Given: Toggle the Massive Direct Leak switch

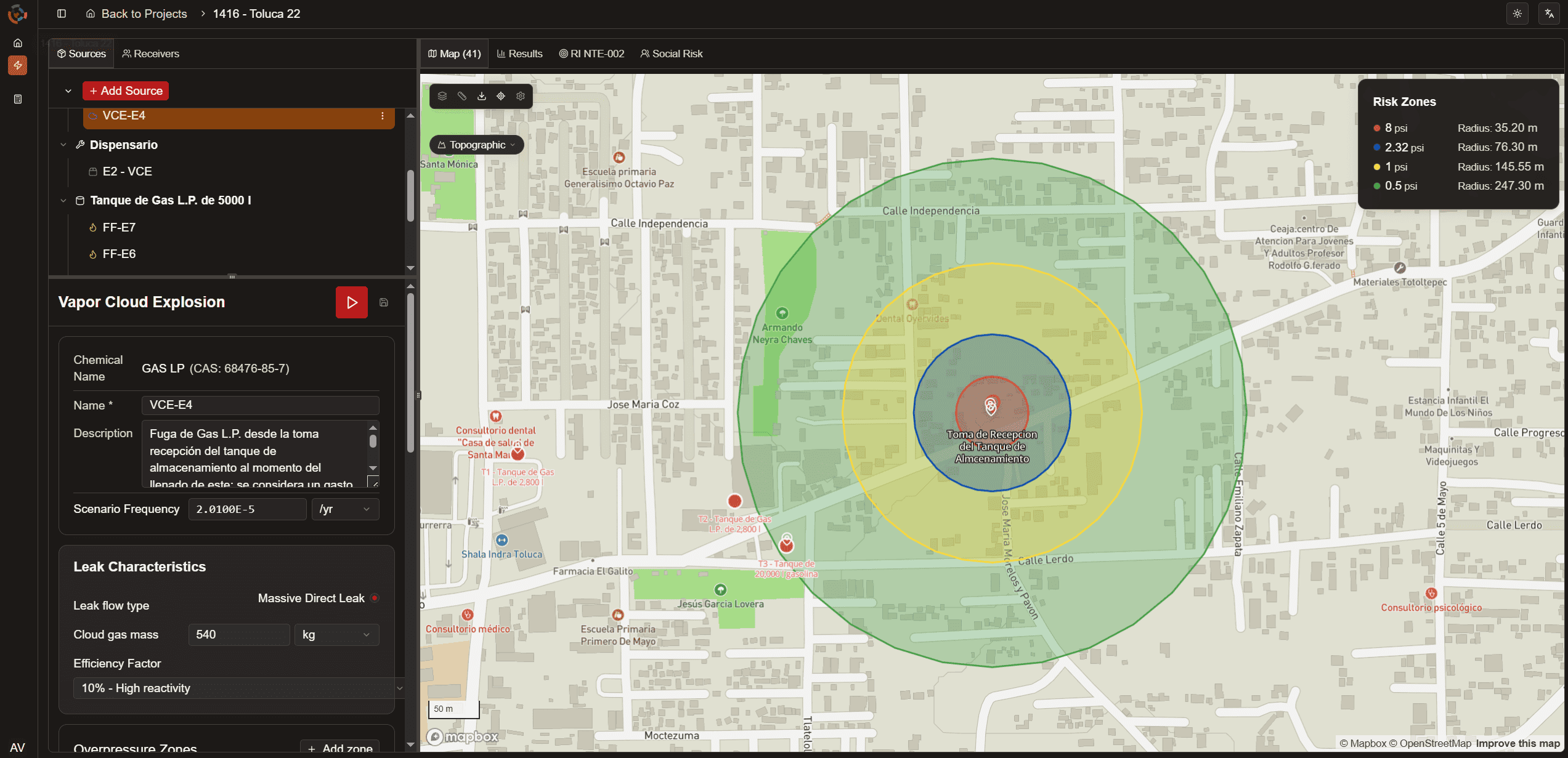Looking at the screenshot, I should tap(374, 598).
